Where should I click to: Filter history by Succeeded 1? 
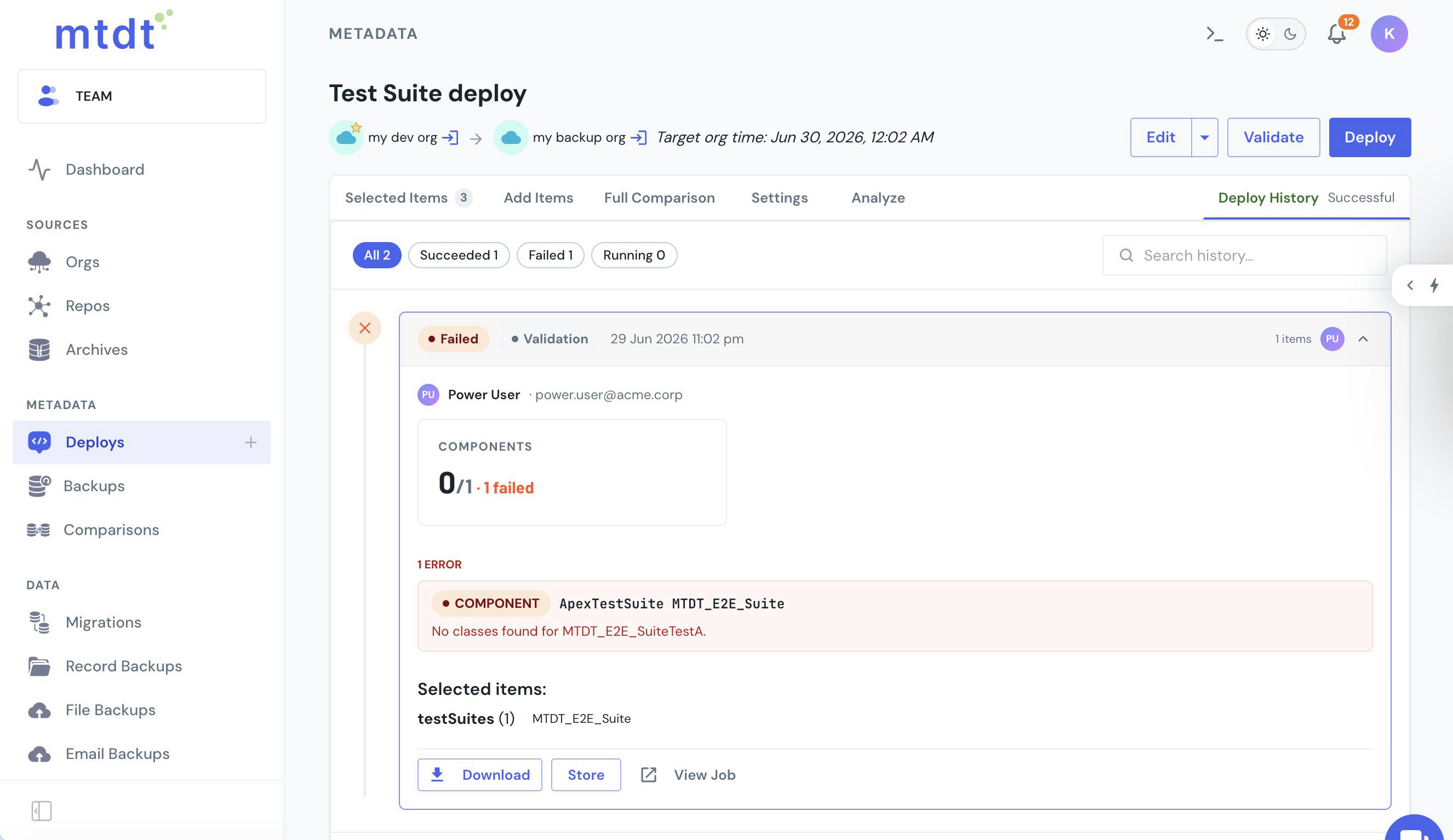point(459,255)
